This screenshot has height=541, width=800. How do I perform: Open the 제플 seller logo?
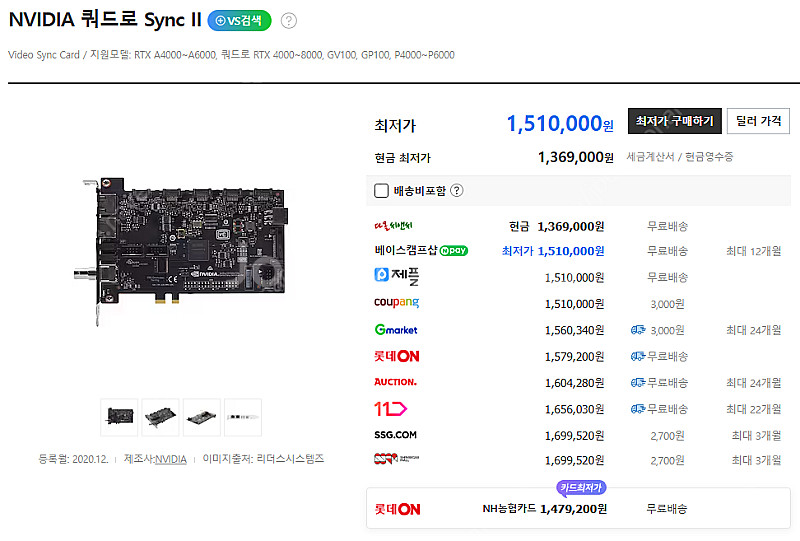click(x=397, y=276)
